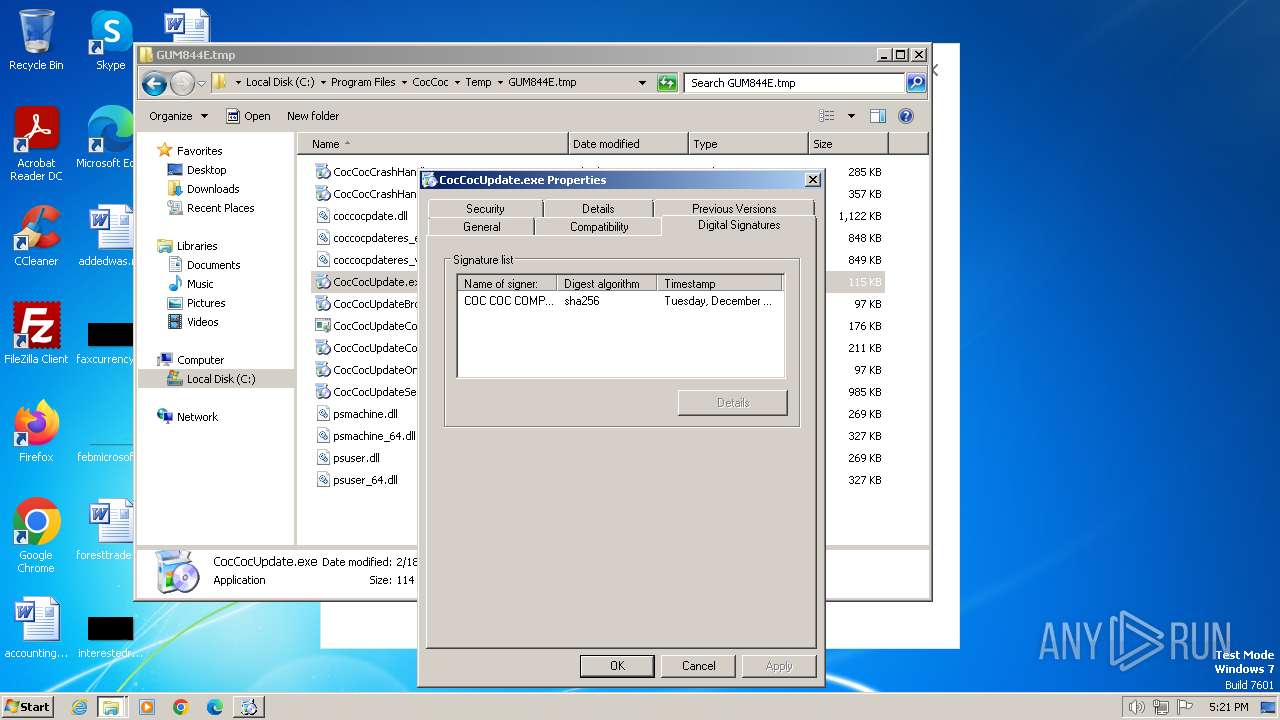Open Windows Media Player taskbar icon
The image size is (1280, 720).
coord(147,707)
